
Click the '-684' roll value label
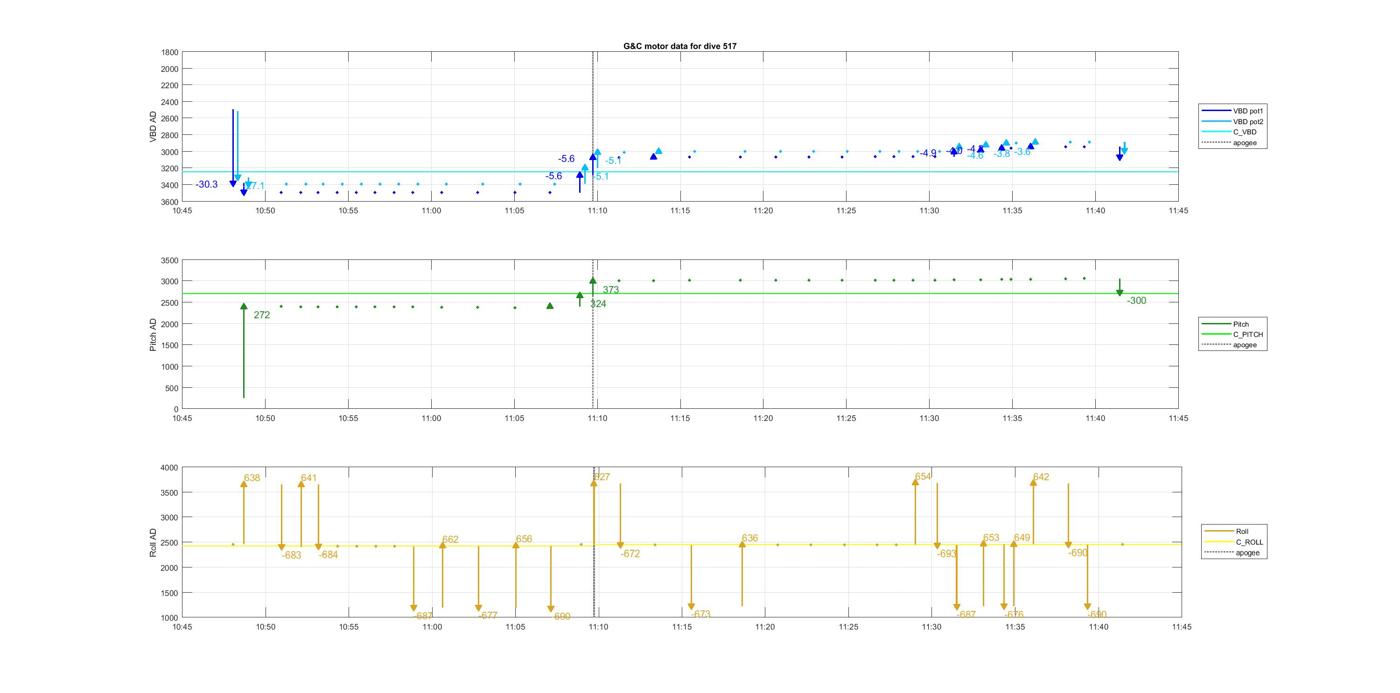point(329,555)
